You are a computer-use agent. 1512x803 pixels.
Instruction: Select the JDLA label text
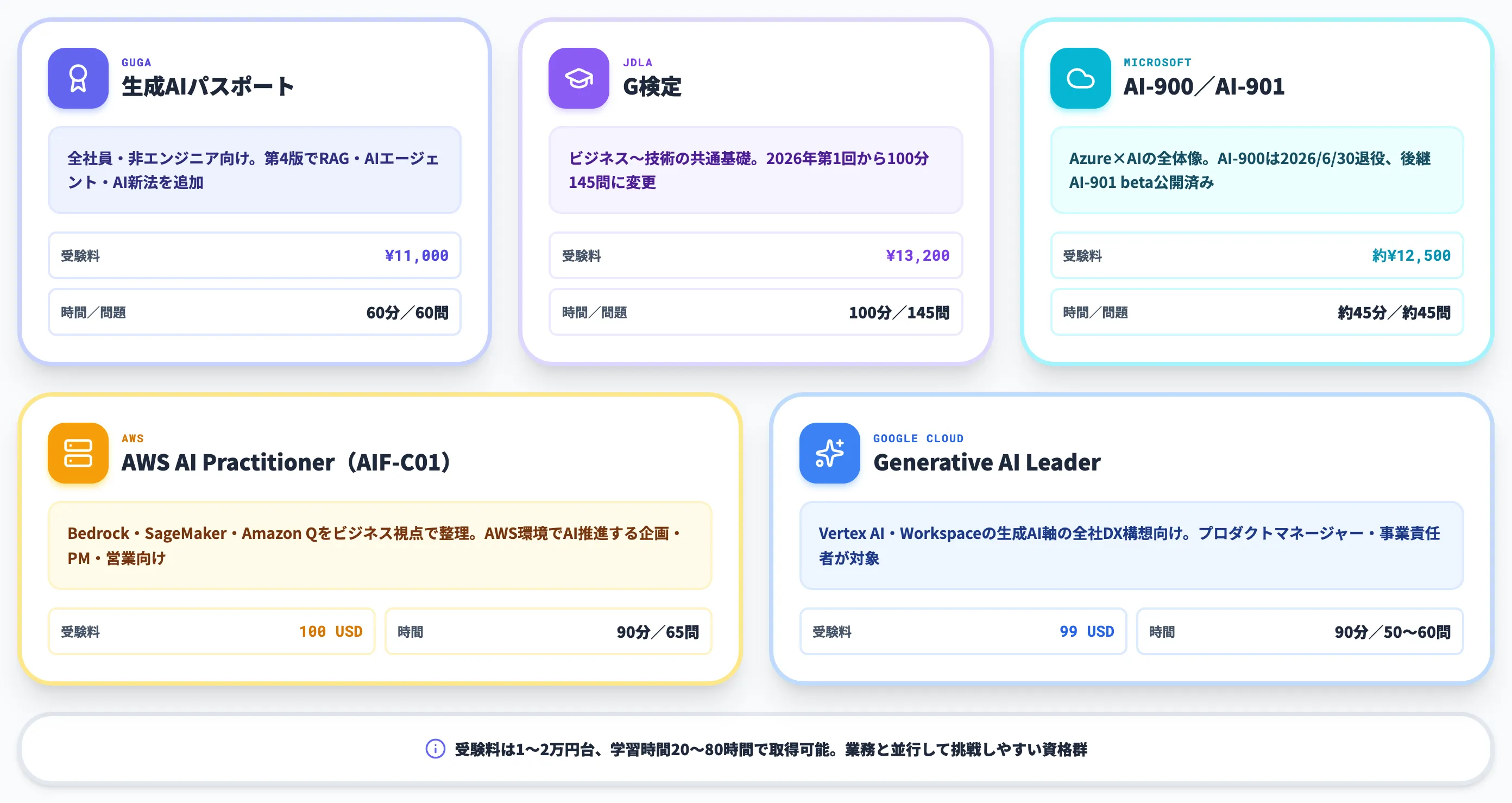tap(638, 62)
